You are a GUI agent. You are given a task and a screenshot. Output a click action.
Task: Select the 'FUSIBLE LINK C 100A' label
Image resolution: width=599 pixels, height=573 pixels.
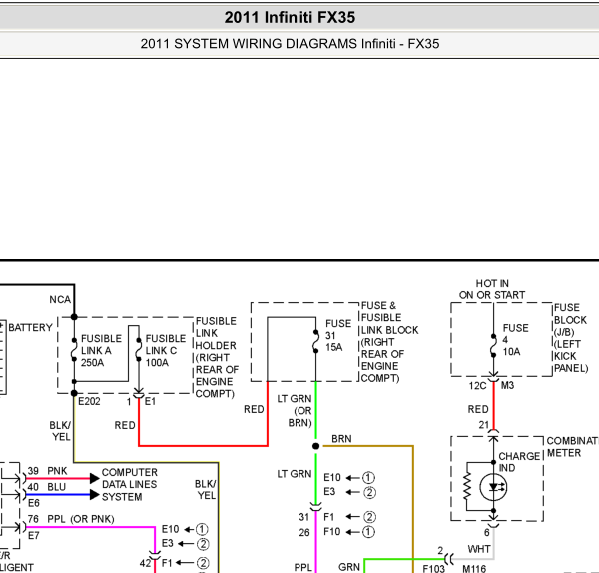coord(166,350)
